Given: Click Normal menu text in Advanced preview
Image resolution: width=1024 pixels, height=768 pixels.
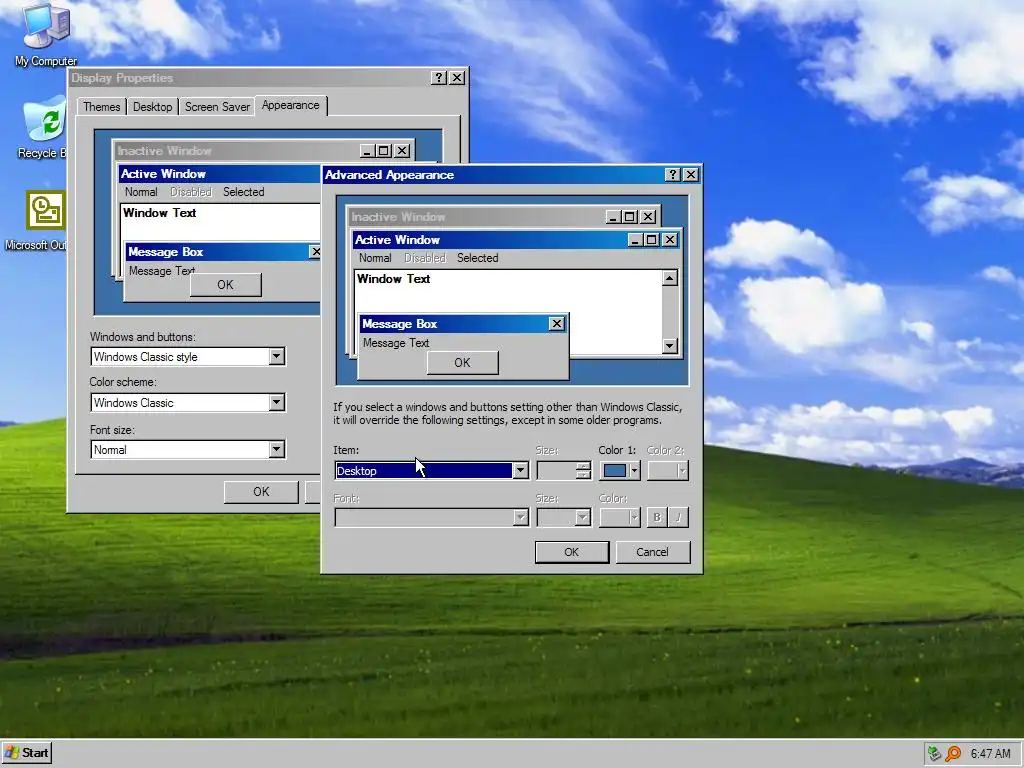Looking at the screenshot, I should 375,258.
